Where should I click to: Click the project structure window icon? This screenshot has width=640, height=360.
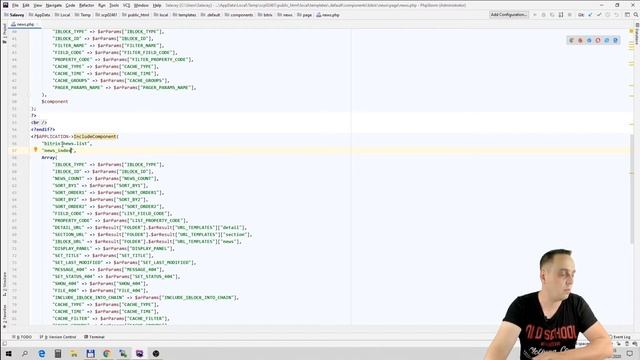(627, 15)
